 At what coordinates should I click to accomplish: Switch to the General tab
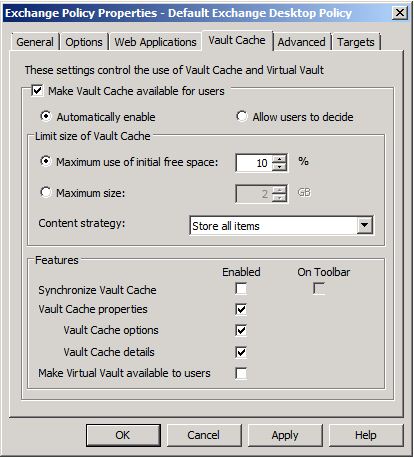click(35, 42)
